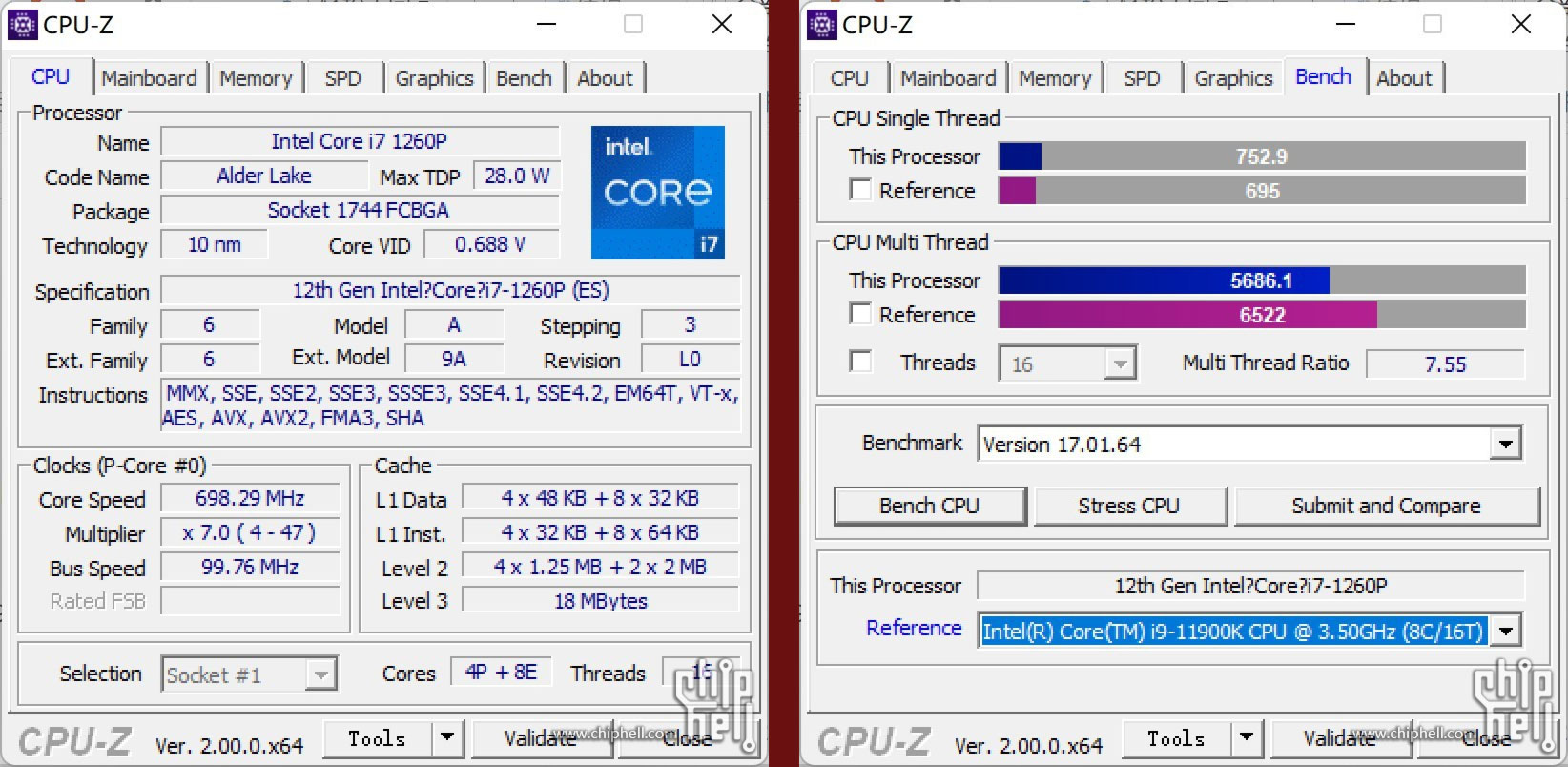The image size is (1568, 767).
Task: Click CPU-Z app icon in right window
Action: pyautogui.click(x=821, y=25)
